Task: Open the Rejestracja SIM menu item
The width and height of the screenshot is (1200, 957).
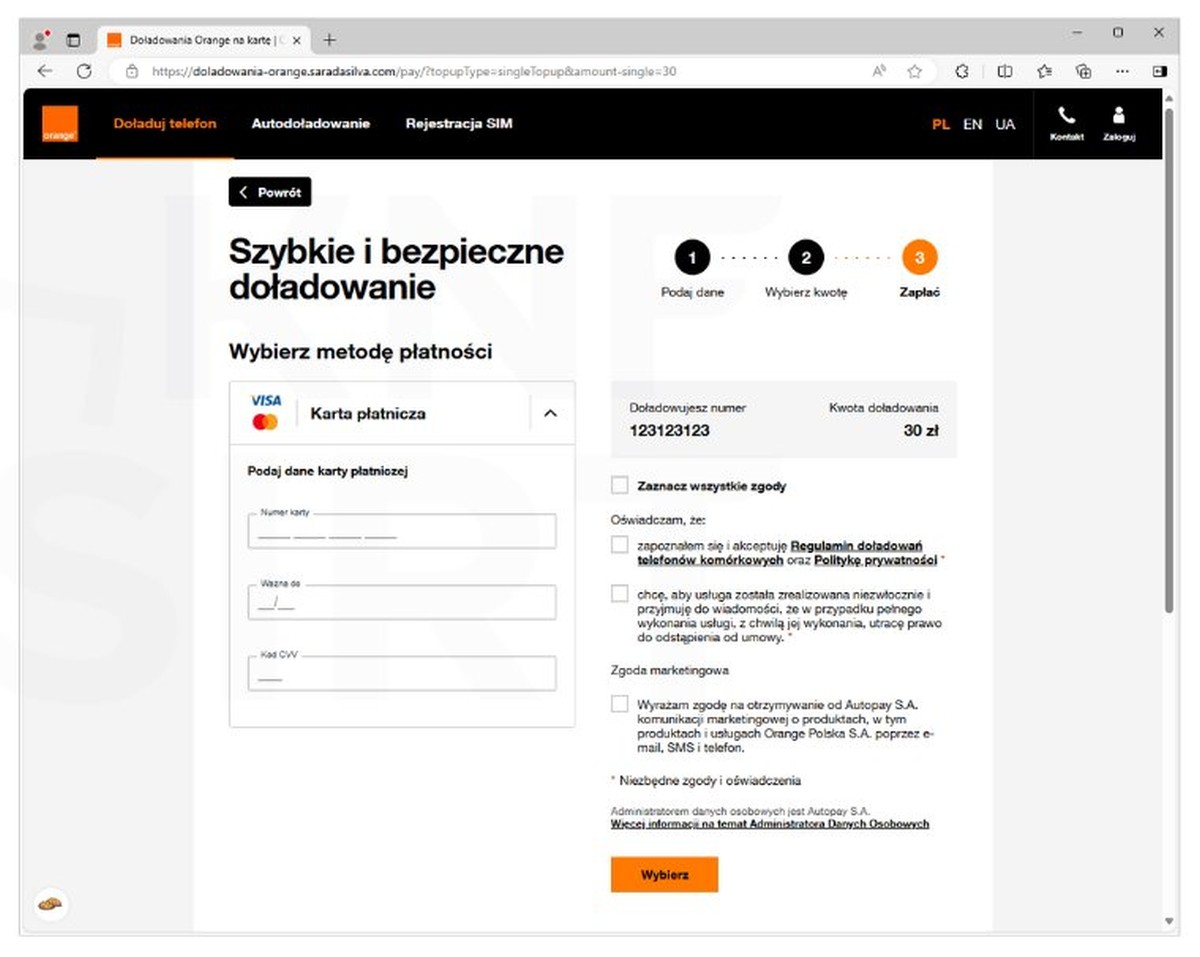Action: [458, 124]
